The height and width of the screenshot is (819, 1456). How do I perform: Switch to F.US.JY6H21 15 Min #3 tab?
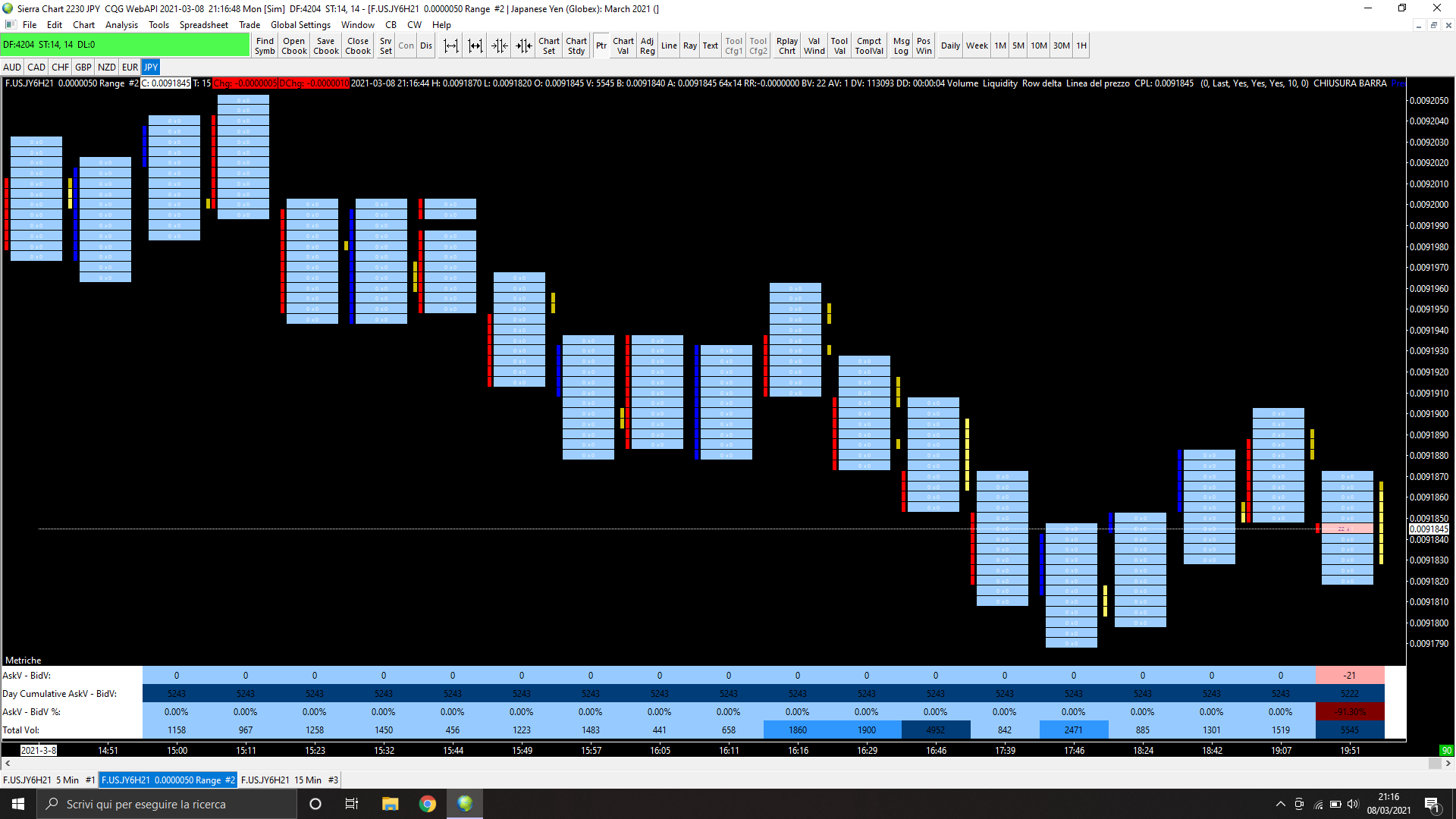(289, 780)
